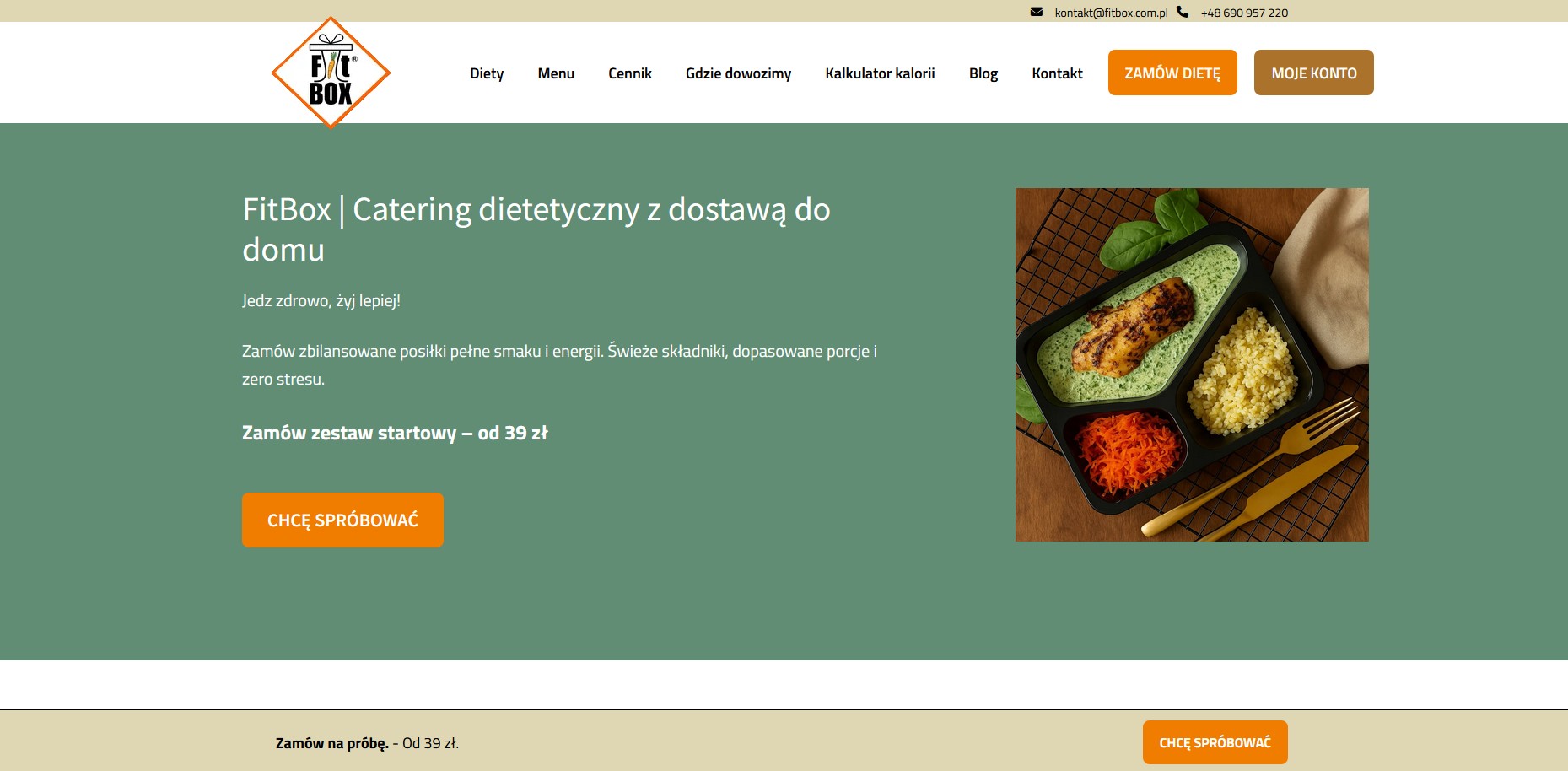Screen dimensions: 1568x771
Task: Click the FitBox diamond logo
Action: (x=331, y=73)
